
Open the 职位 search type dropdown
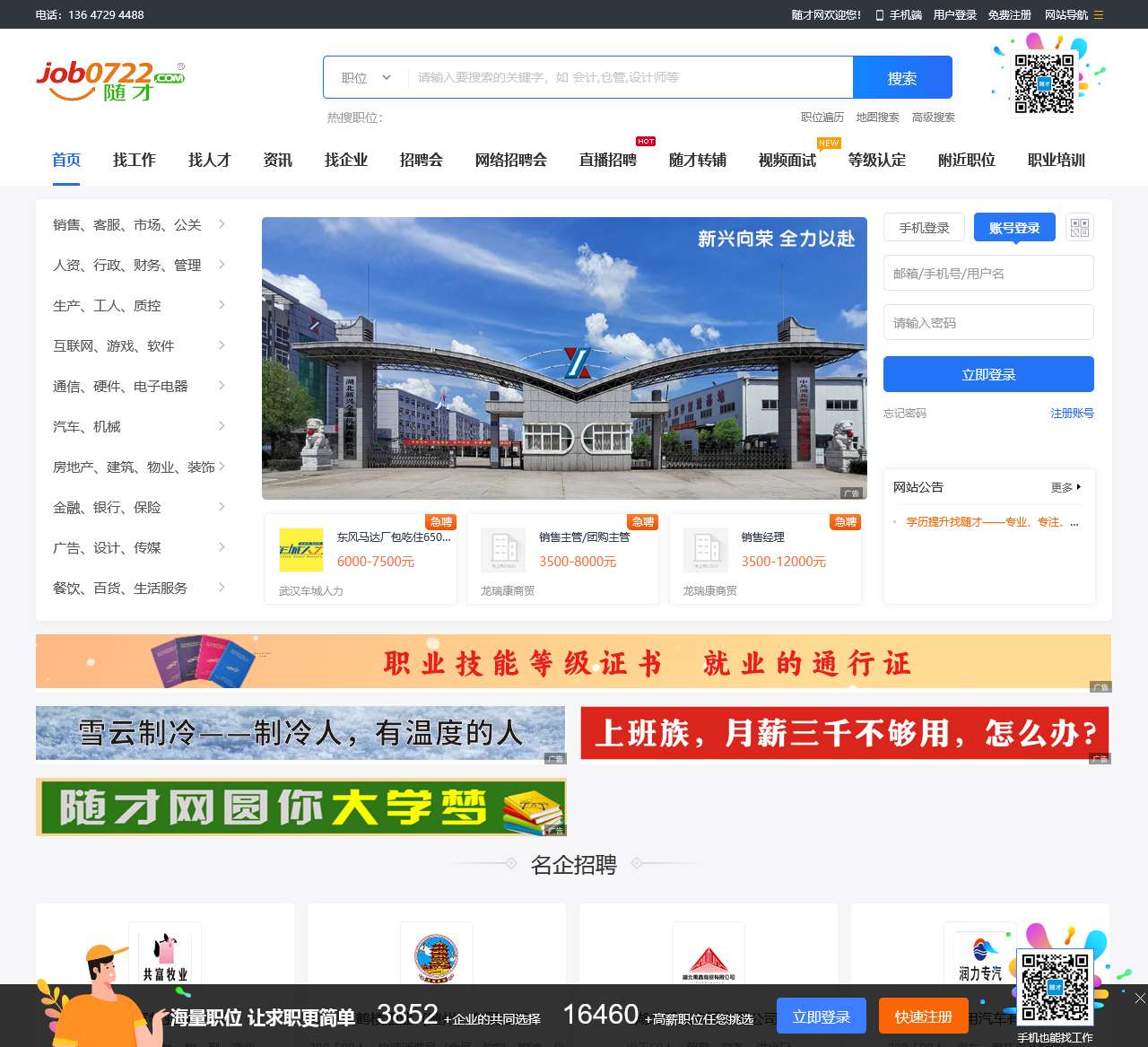366,77
